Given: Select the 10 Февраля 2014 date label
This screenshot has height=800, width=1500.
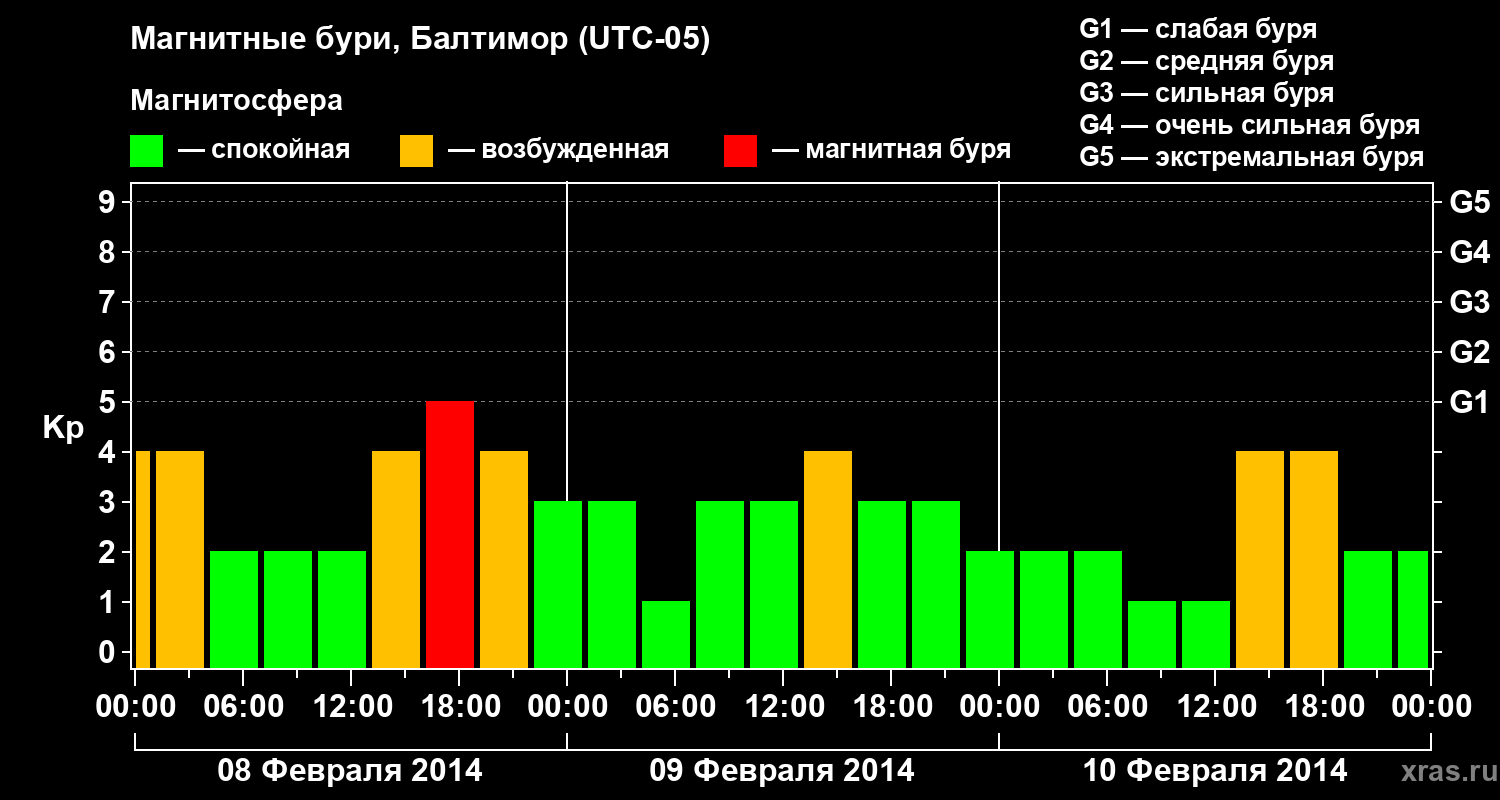Looking at the screenshot, I should pyautogui.click(x=1215, y=771).
